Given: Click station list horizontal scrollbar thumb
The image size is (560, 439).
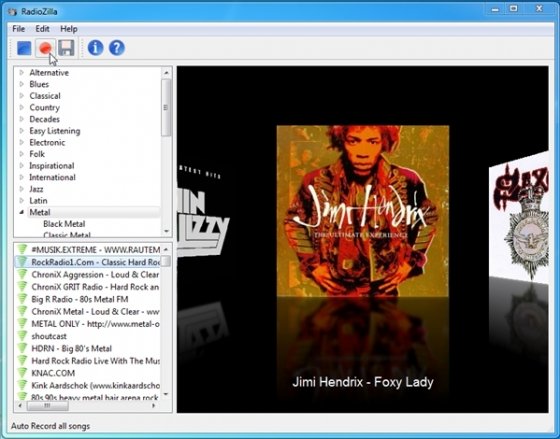Looking at the screenshot, I should pyautogui.click(x=48, y=405).
